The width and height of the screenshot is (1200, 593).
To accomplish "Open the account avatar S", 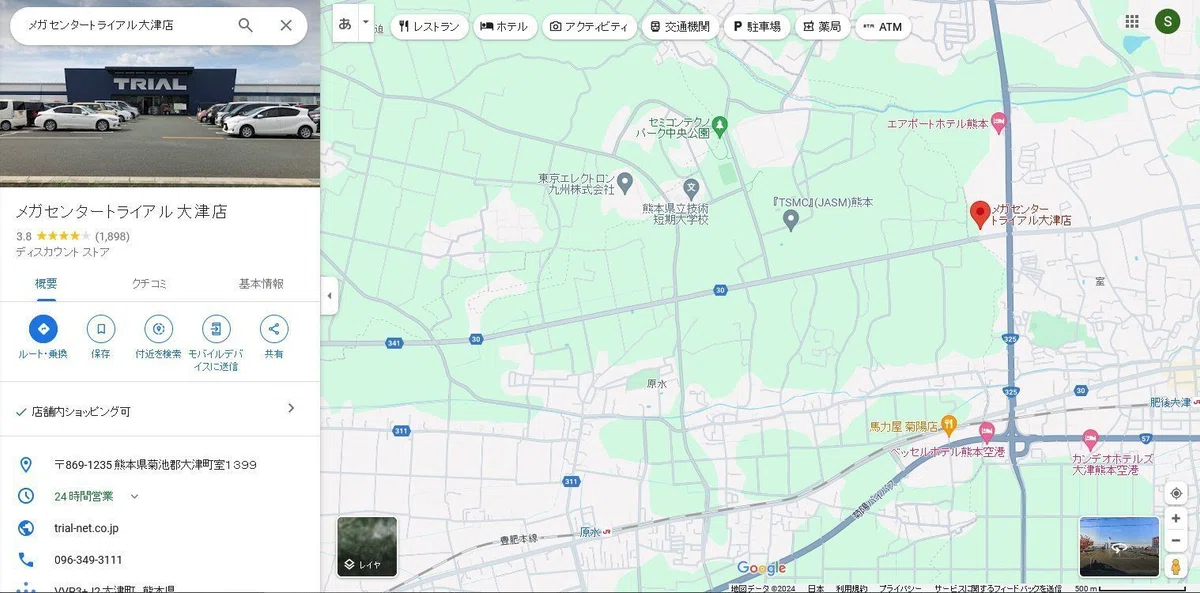I will tap(1167, 21).
